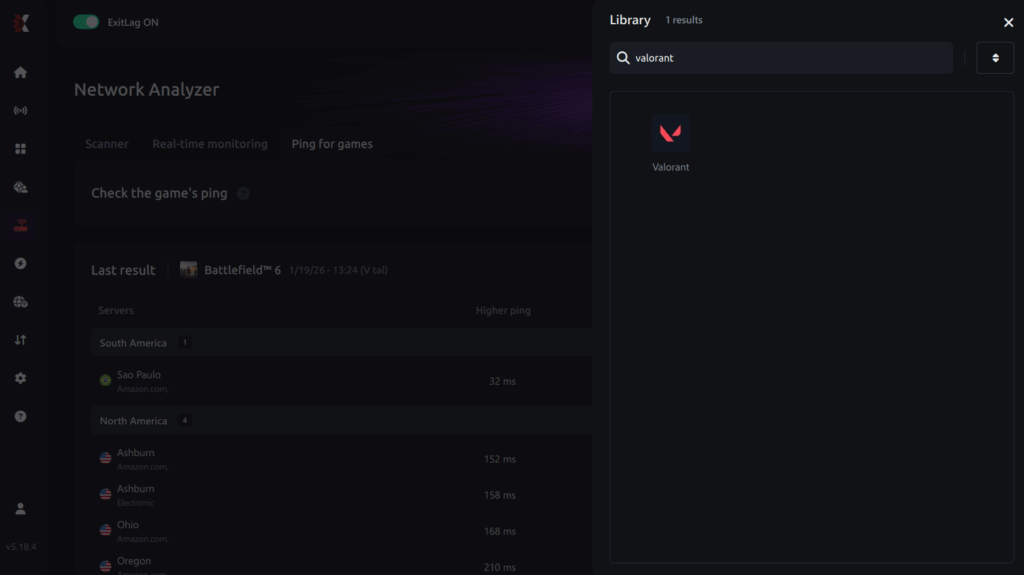Click the 168 ms ping value

click(x=500, y=531)
